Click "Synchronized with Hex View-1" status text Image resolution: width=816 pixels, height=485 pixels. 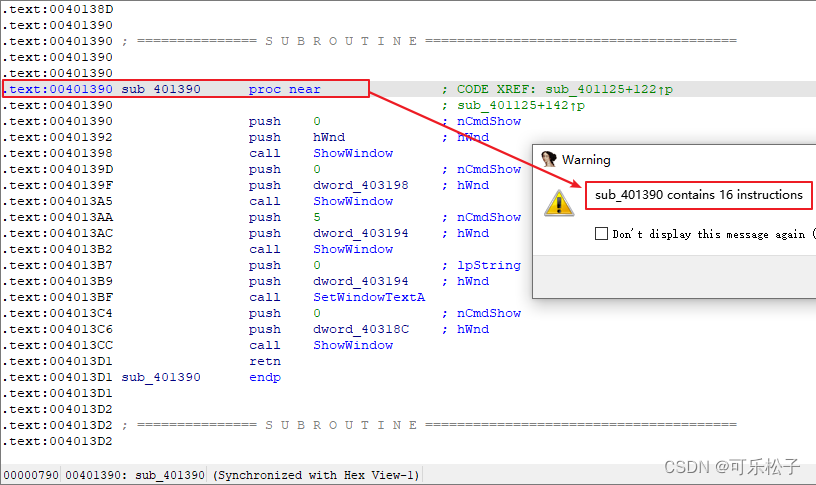[316, 475]
